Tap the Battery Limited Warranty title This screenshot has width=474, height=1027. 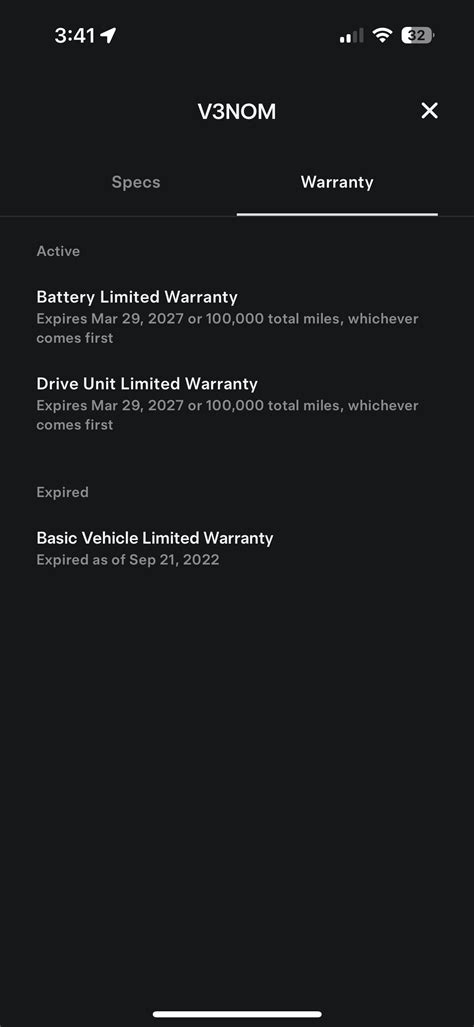click(x=137, y=297)
